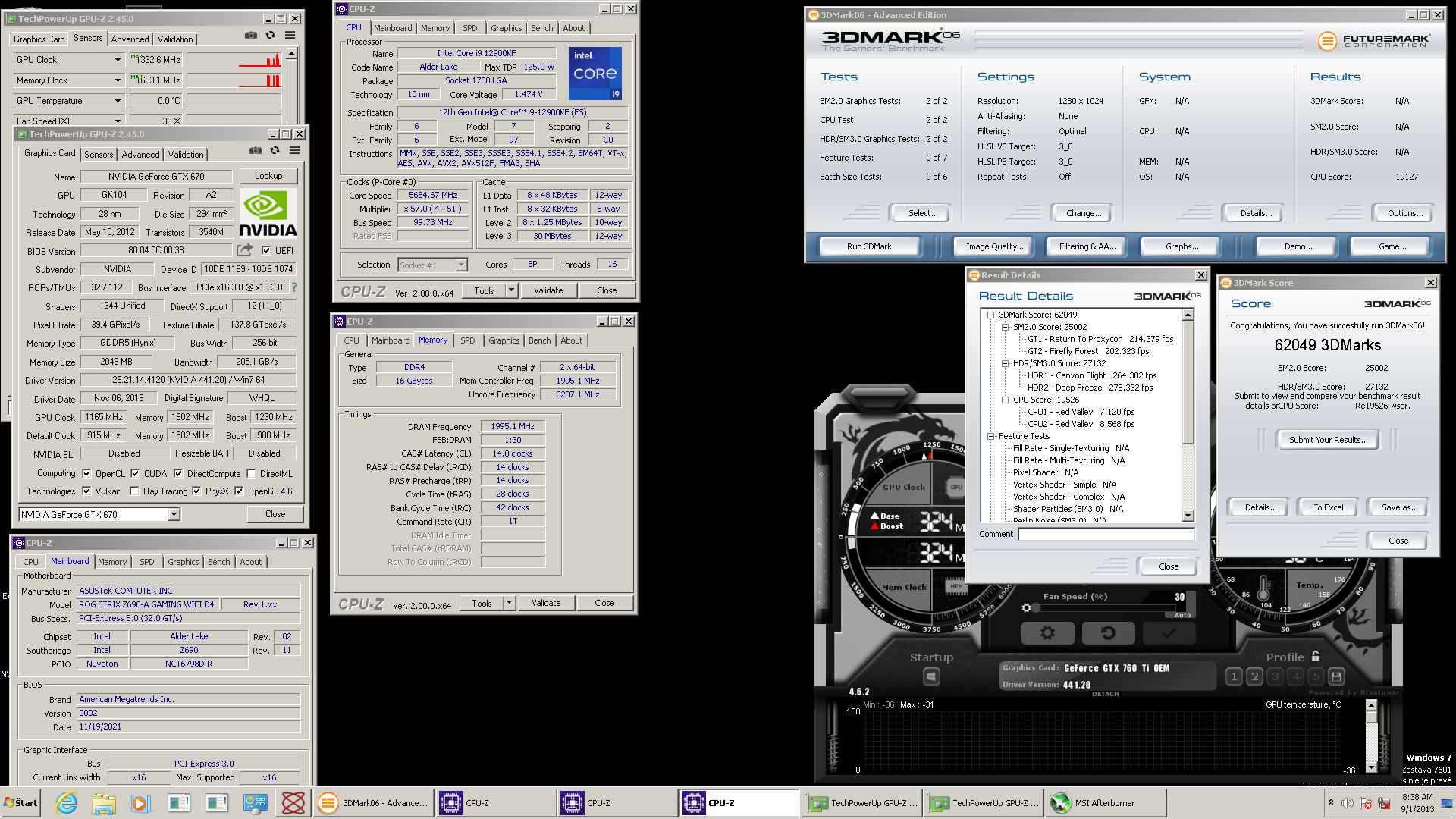The image size is (1456, 819).
Task: Click Afterburner apply checkmark button
Action: tap(1169, 632)
